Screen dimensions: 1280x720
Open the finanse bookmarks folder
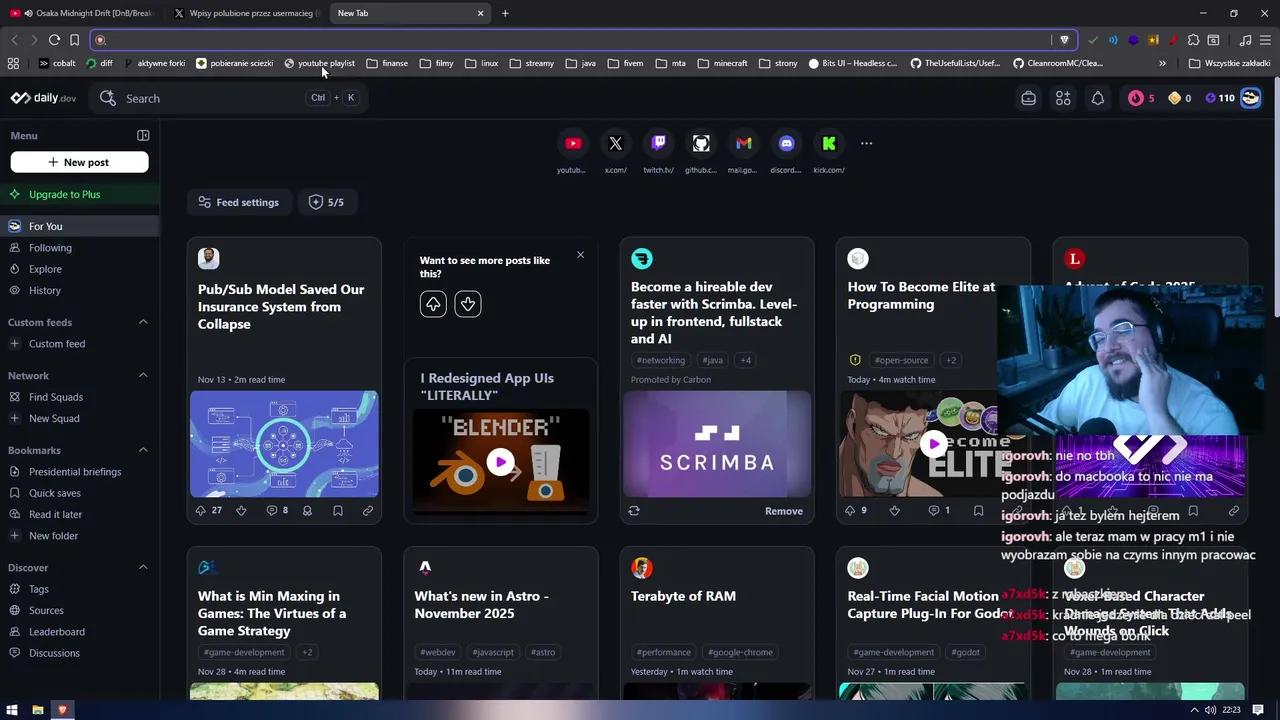tap(387, 63)
